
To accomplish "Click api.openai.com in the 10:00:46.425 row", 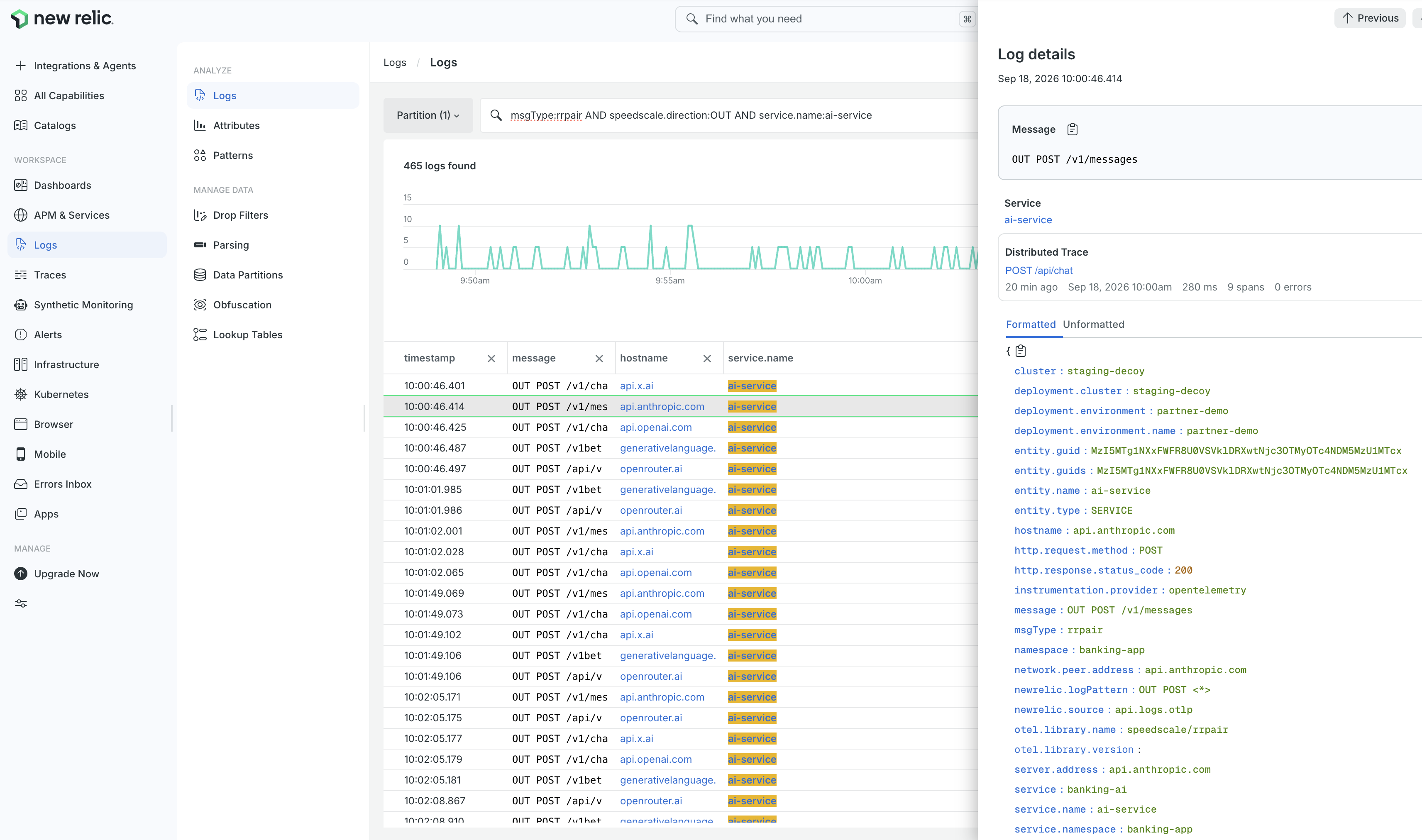I will tap(655, 427).
